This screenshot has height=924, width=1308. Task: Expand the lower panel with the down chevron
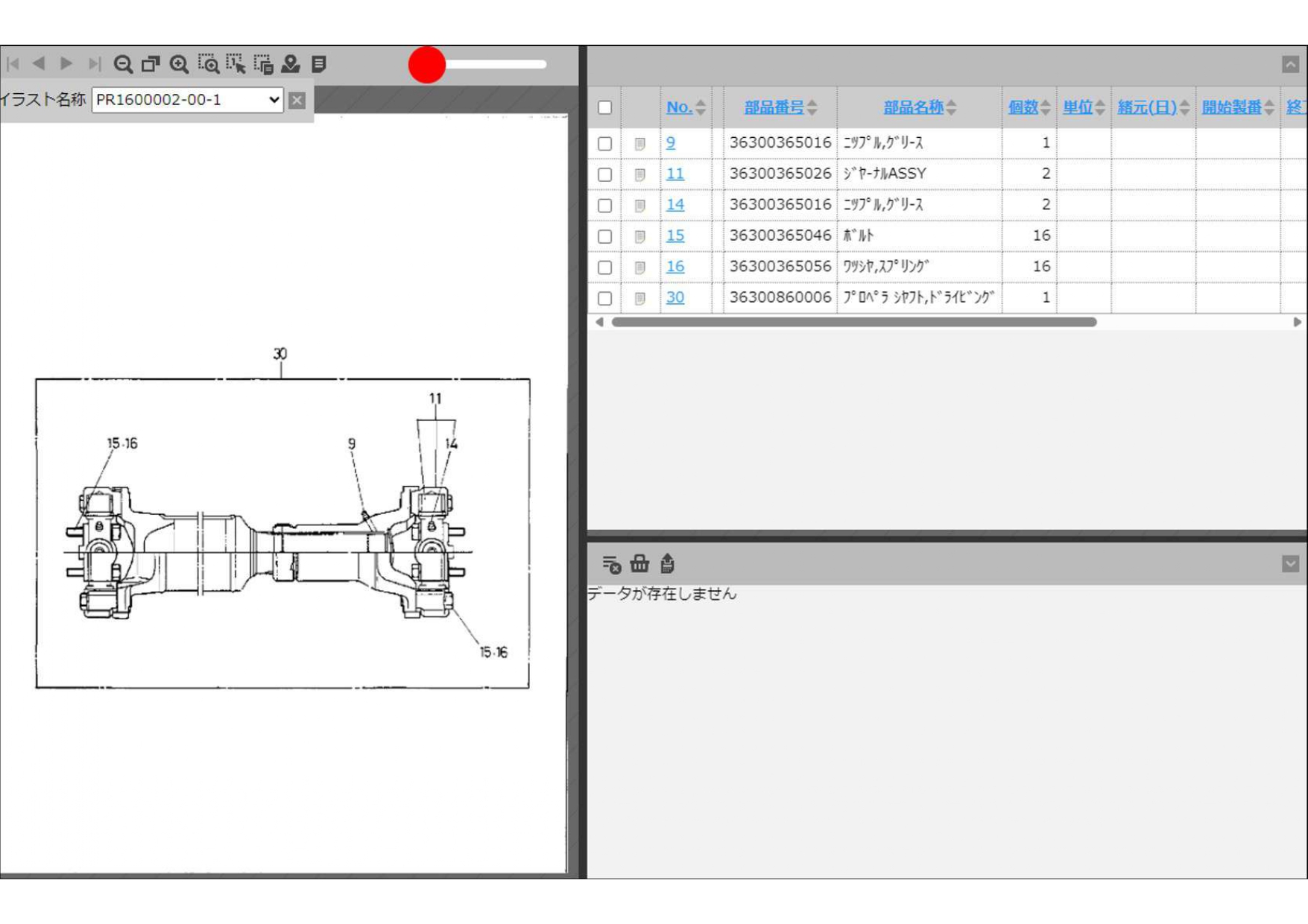pyautogui.click(x=1290, y=564)
